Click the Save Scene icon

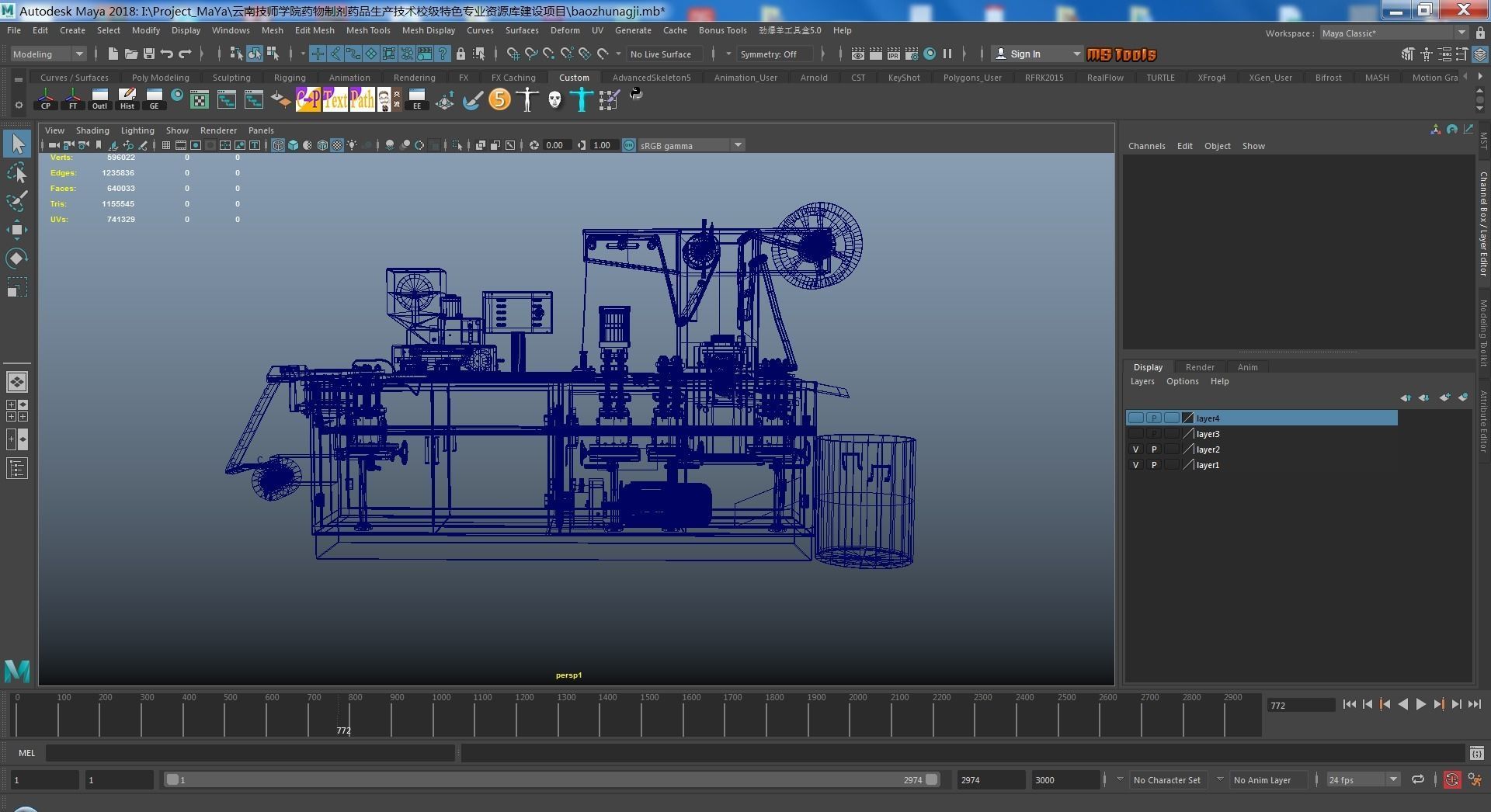click(x=148, y=54)
